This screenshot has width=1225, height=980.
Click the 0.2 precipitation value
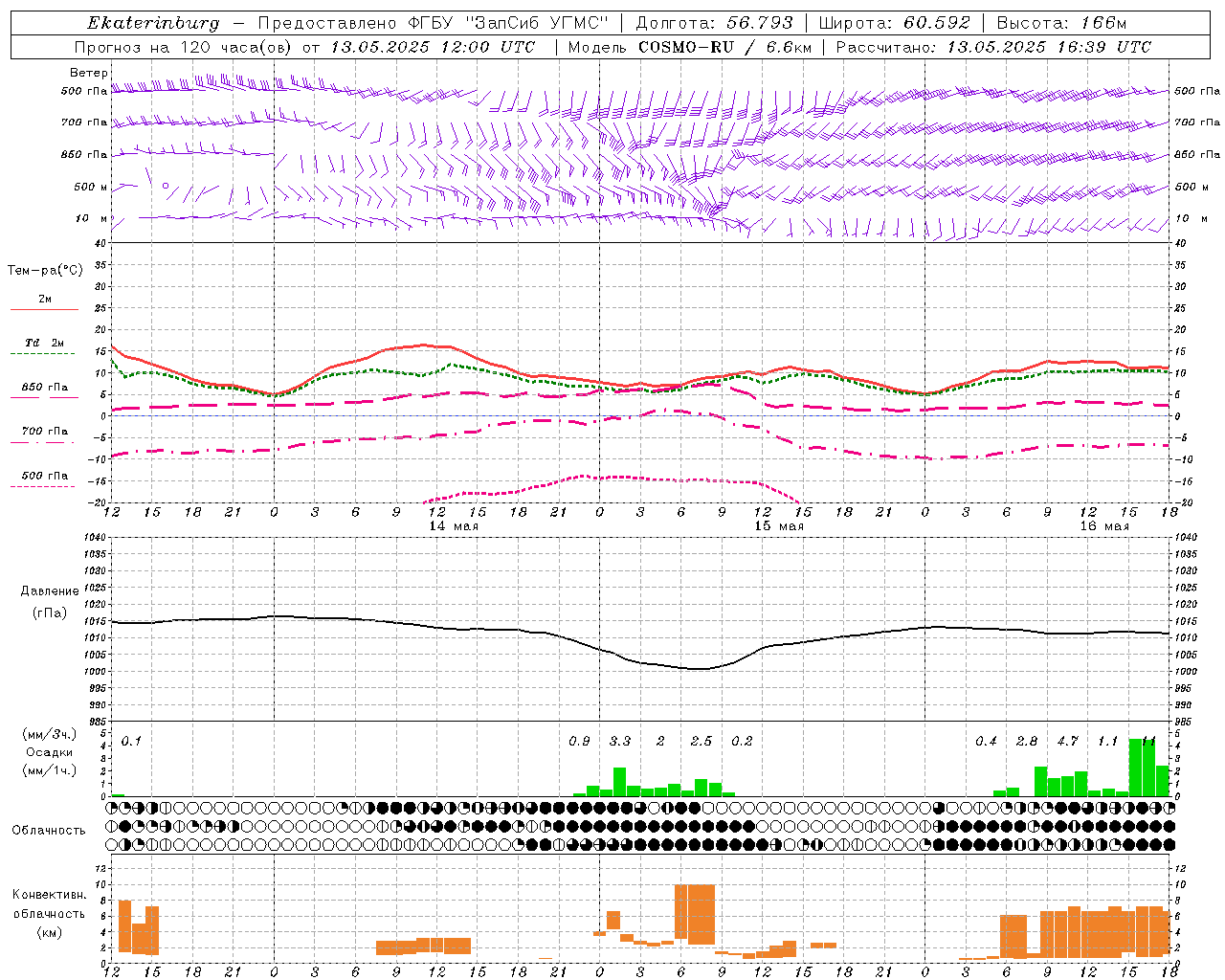[742, 742]
